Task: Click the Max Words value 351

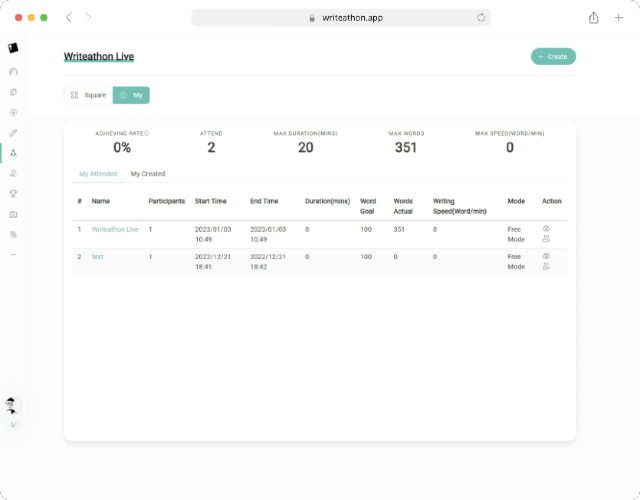Action: click(x=406, y=147)
